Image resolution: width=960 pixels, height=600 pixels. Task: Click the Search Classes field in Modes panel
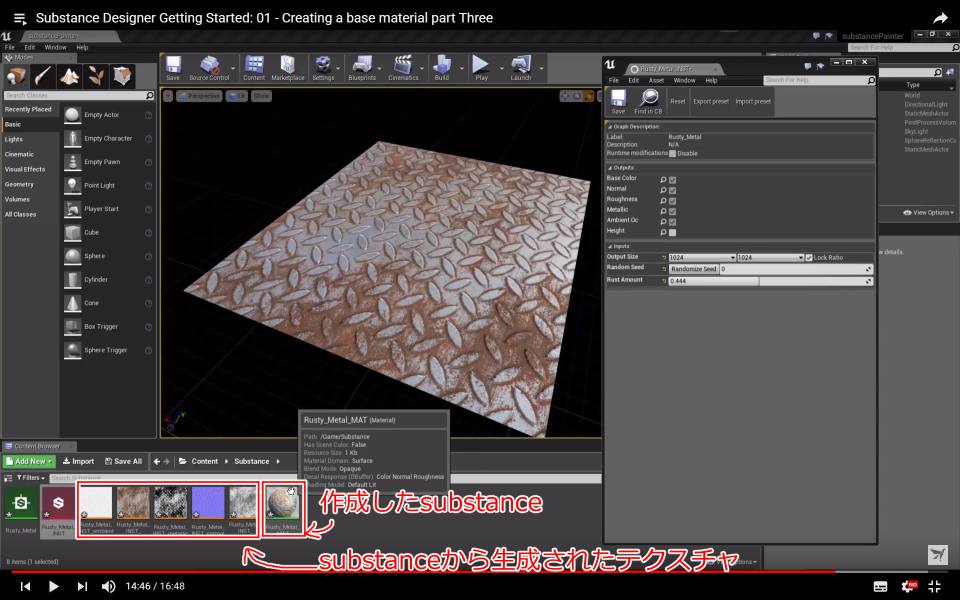[x=78, y=96]
